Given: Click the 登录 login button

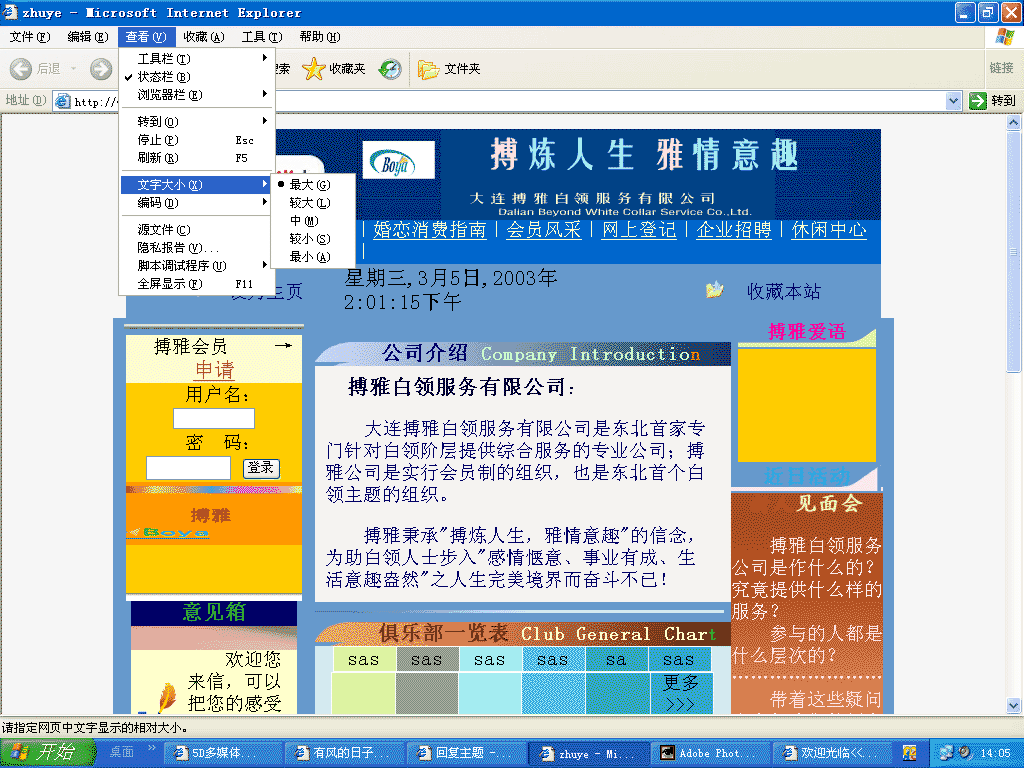Looking at the screenshot, I should [x=261, y=468].
